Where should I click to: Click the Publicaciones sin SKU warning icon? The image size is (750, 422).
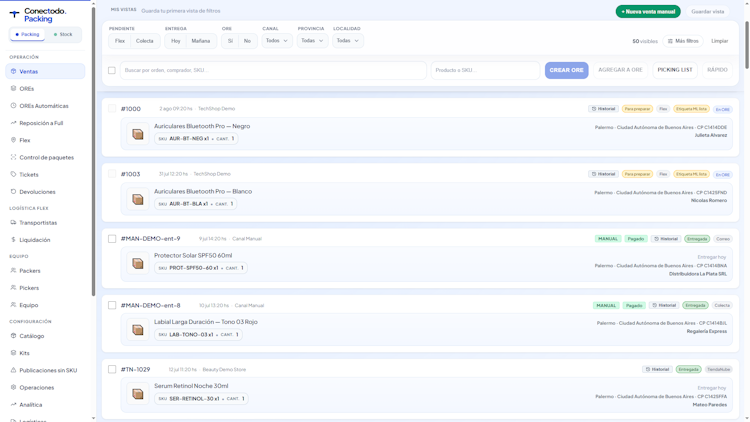13,370
